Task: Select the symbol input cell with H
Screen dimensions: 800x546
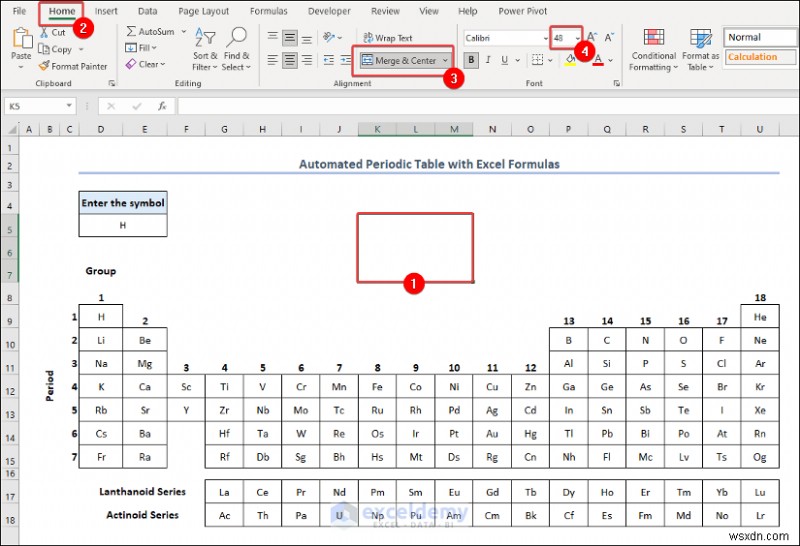Action: (x=123, y=225)
